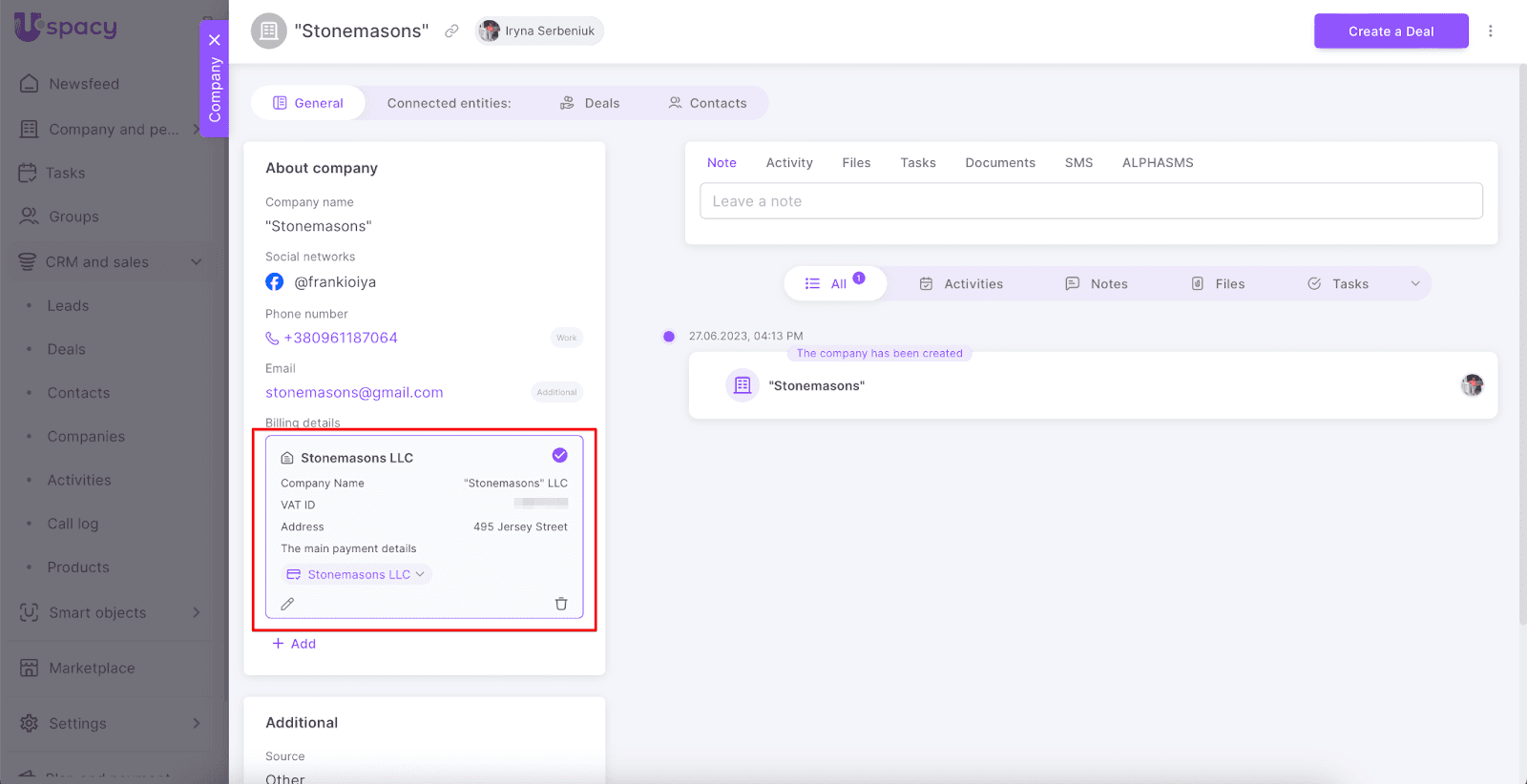Open the three-dot more options menu
The height and width of the screenshot is (784, 1527).
pos(1490,31)
